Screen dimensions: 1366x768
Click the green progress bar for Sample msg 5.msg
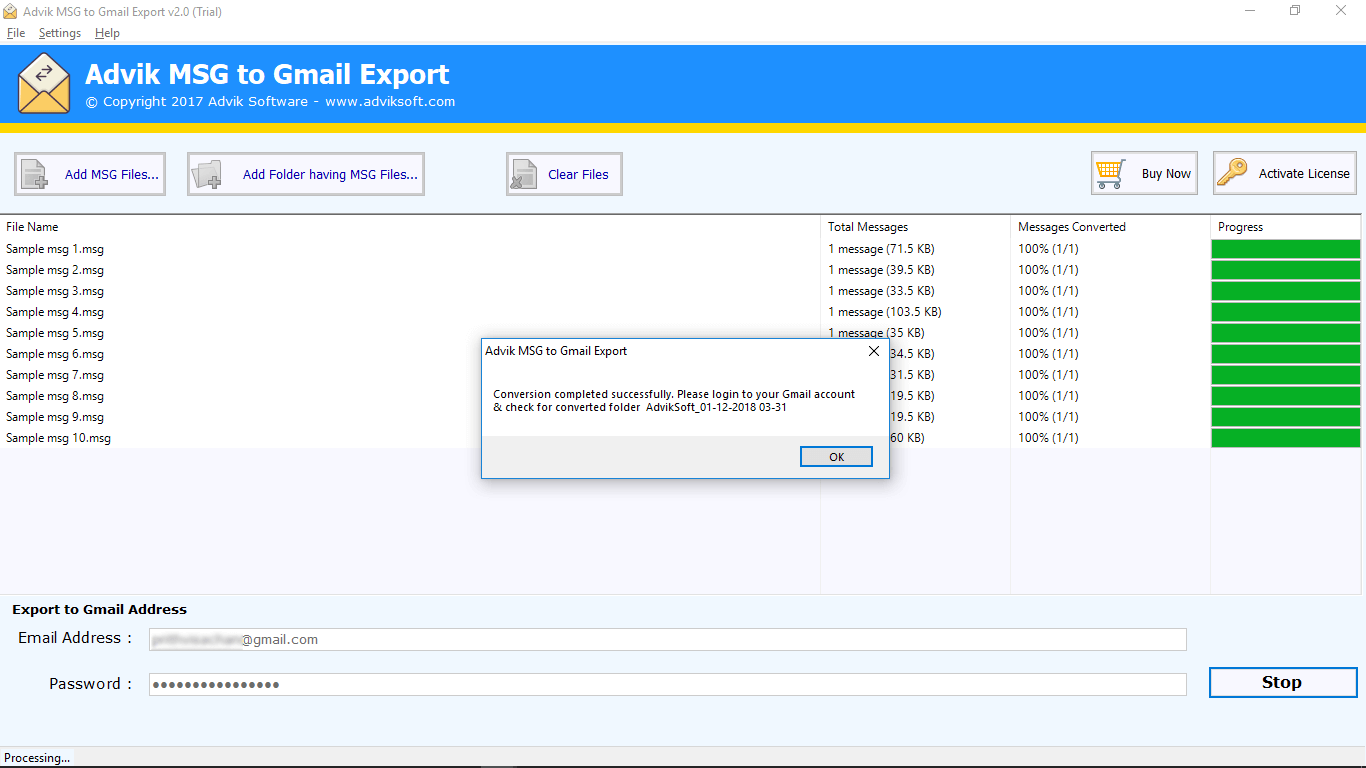click(x=1286, y=333)
